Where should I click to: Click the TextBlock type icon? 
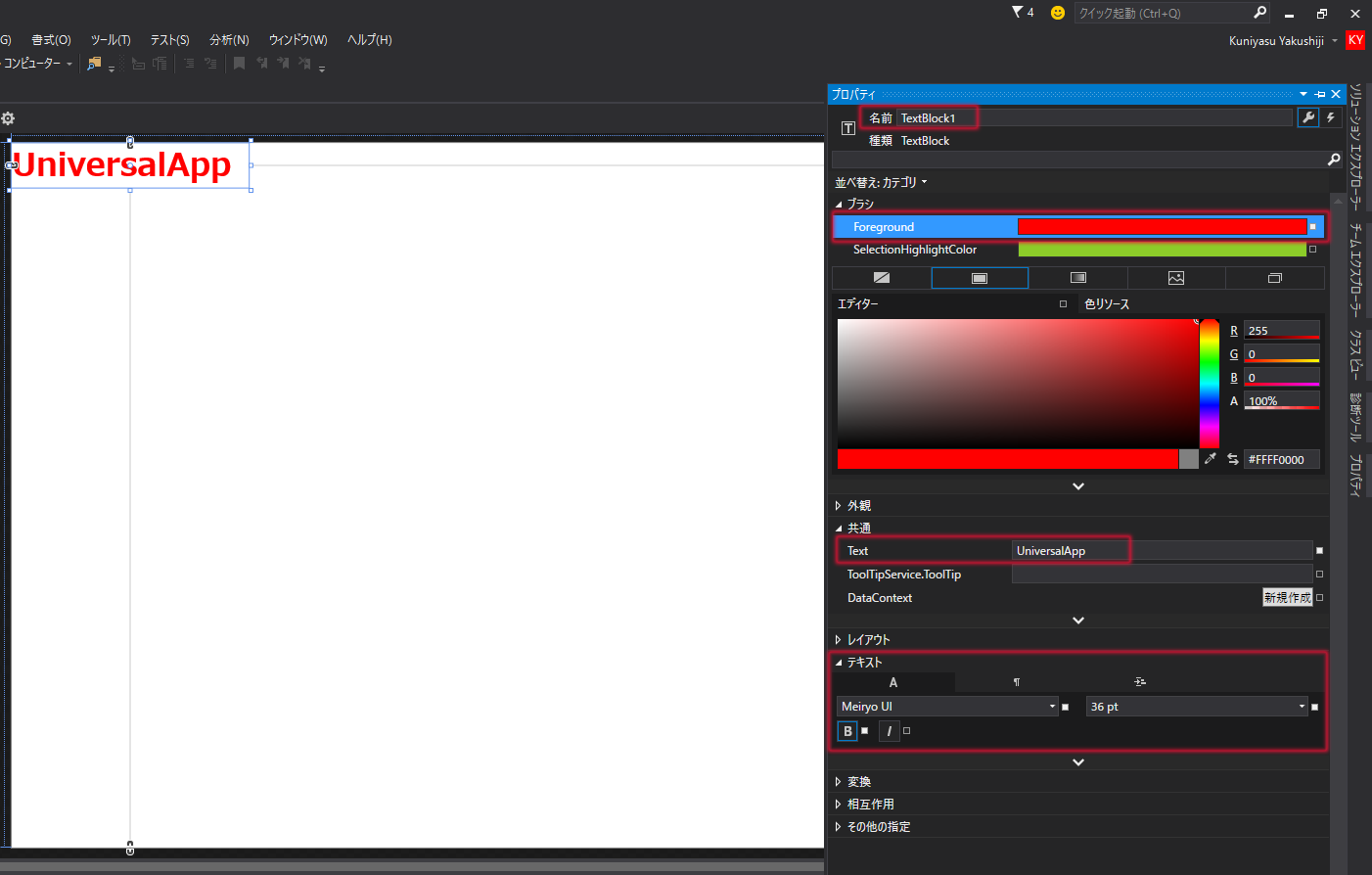pos(848,128)
